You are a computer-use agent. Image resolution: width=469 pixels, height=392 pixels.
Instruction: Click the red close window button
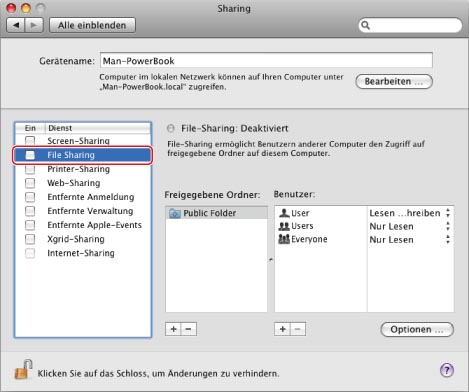coord(11,8)
